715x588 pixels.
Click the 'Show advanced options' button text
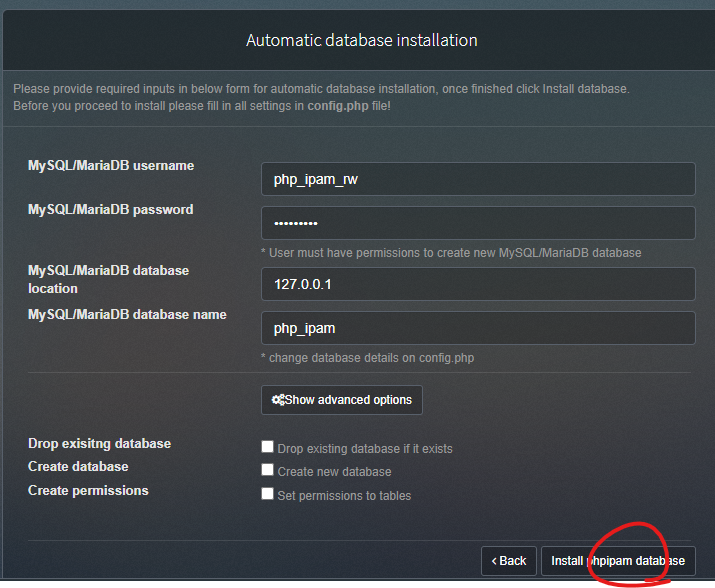point(348,400)
